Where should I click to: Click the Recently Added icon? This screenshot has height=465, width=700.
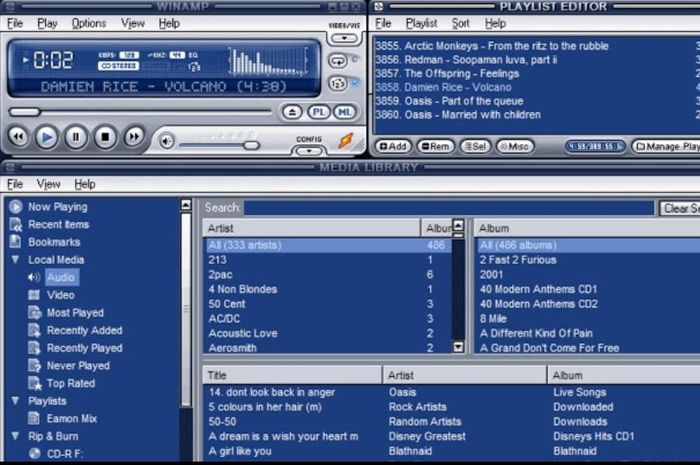pos(34,330)
